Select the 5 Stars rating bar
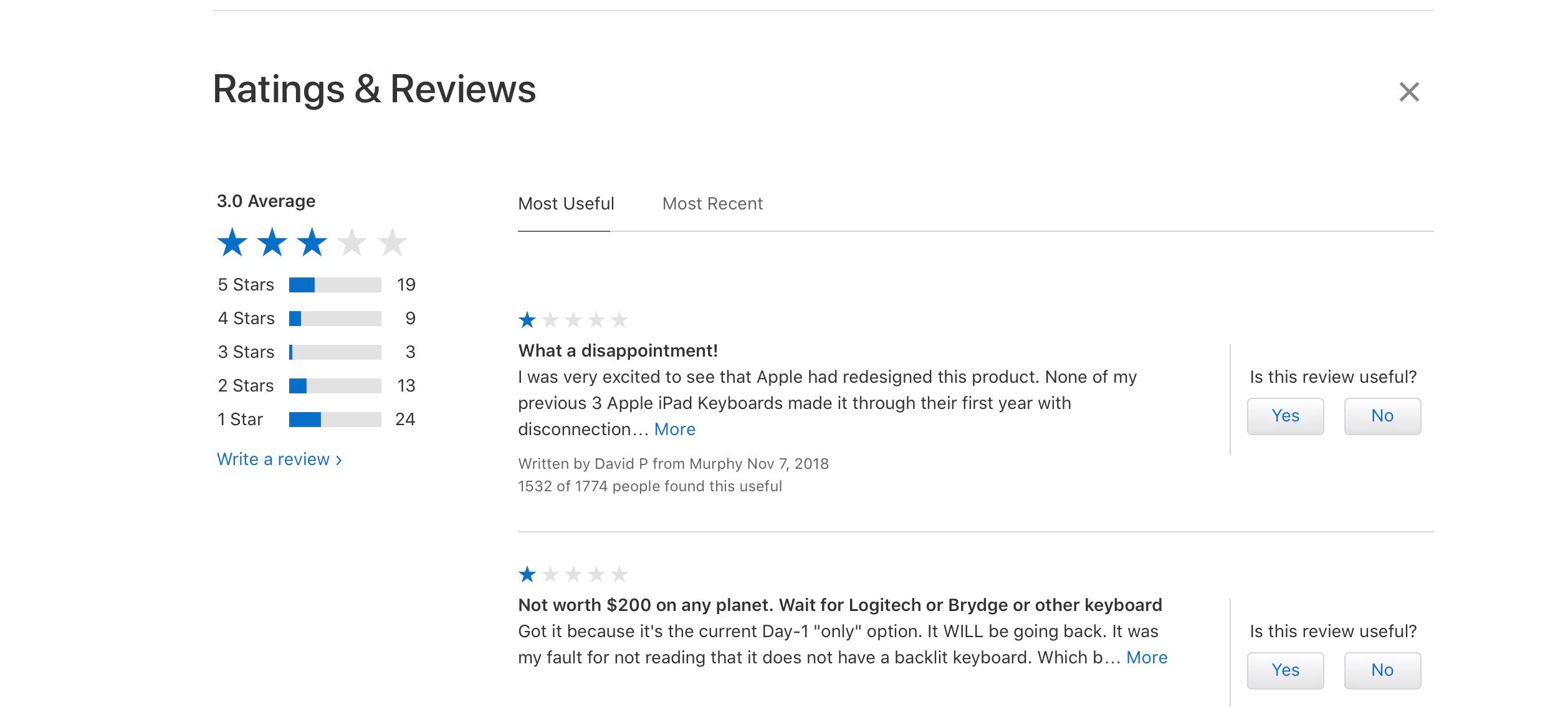1568x707 pixels. tap(335, 285)
